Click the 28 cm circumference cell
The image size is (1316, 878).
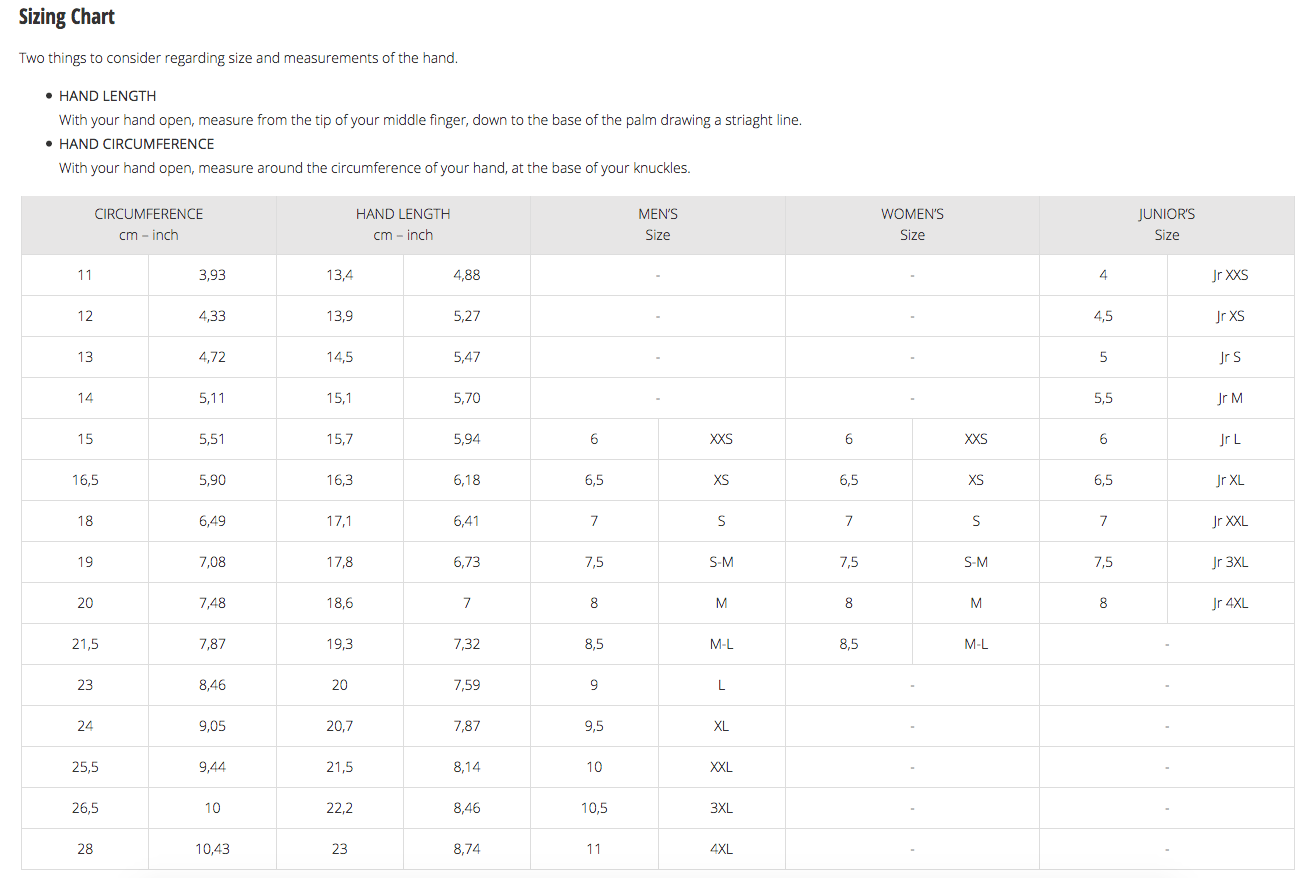(x=85, y=849)
